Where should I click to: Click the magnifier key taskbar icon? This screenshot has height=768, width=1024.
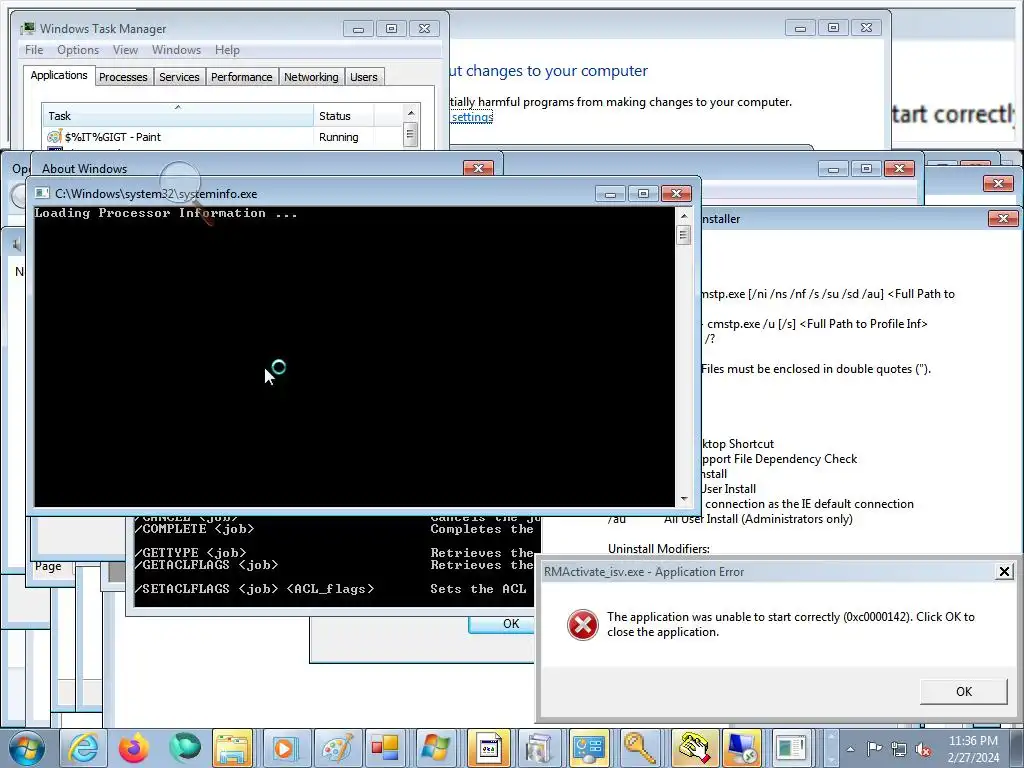point(640,748)
